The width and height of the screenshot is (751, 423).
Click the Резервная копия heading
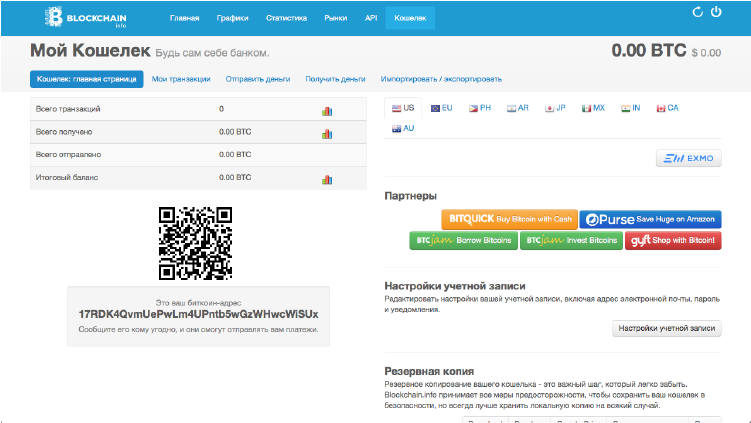429,371
